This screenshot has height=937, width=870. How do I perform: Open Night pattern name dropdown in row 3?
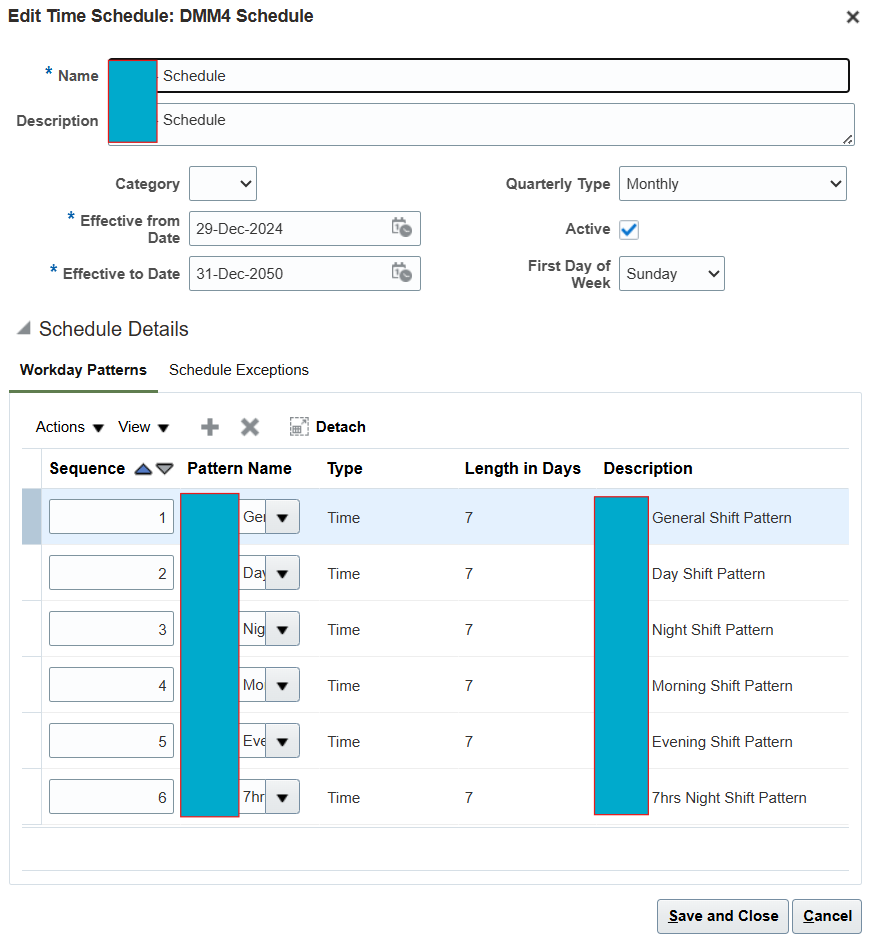tap(283, 629)
